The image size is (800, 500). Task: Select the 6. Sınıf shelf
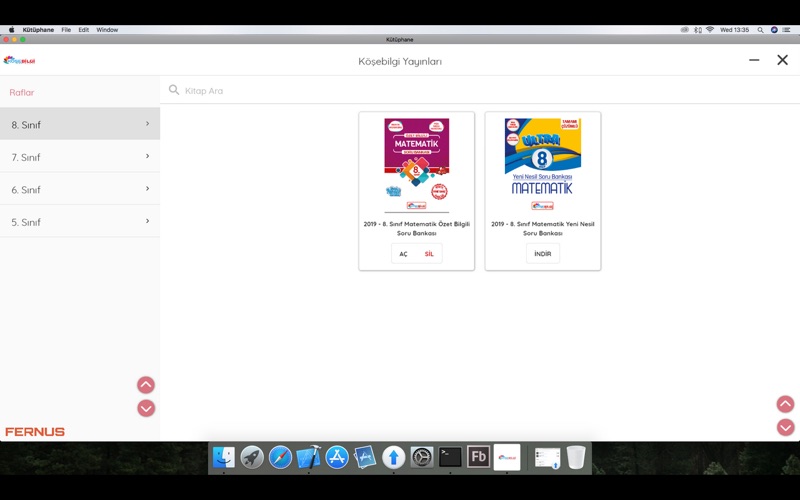(x=80, y=189)
